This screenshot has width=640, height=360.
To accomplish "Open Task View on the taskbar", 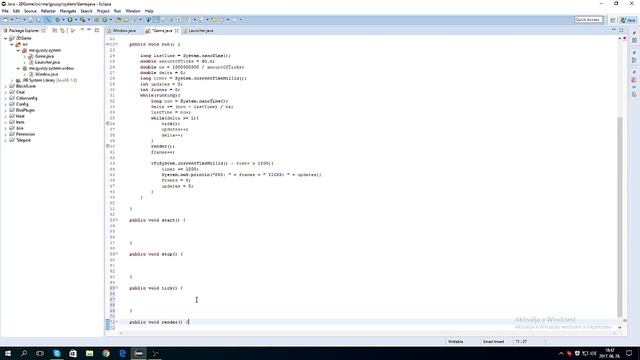I will tap(40, 353).
